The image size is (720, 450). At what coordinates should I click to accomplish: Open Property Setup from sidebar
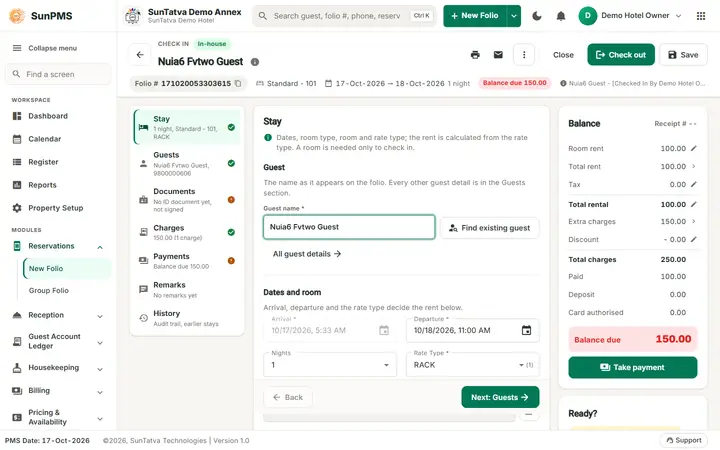59,208
